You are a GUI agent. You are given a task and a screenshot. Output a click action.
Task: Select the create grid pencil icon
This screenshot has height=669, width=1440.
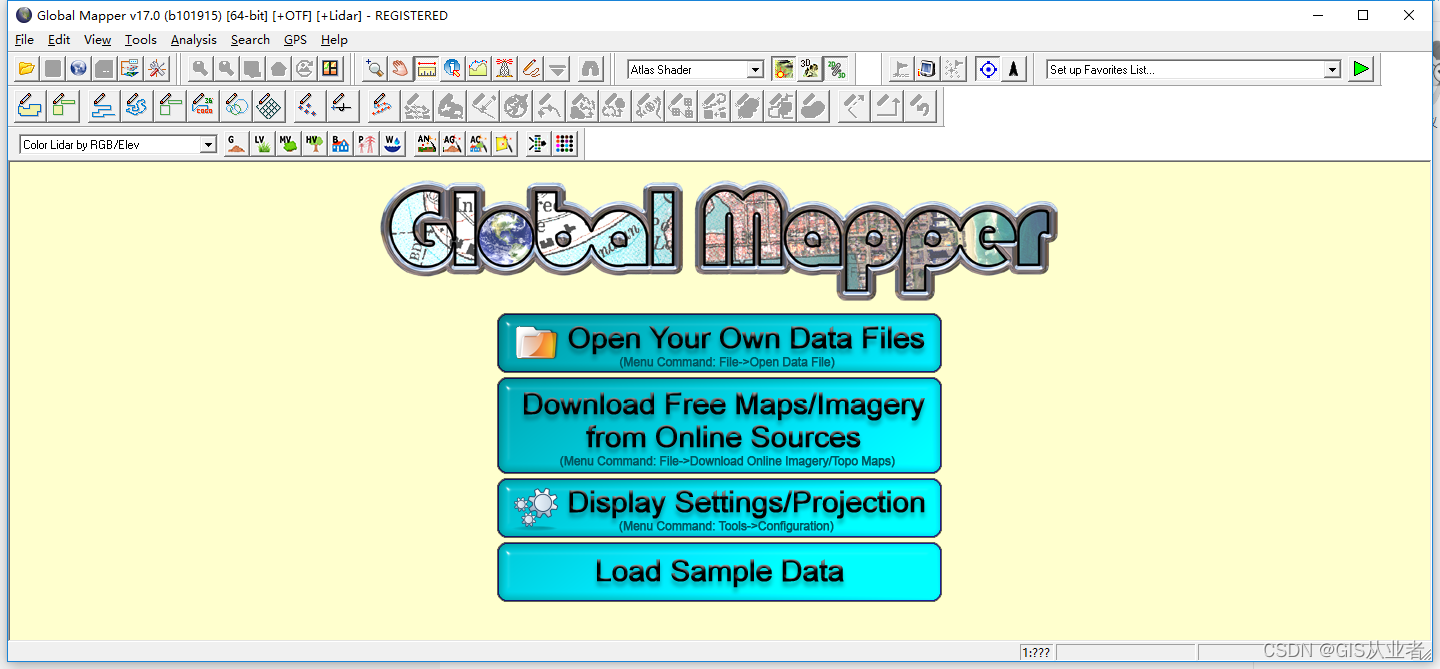(269, 105)
